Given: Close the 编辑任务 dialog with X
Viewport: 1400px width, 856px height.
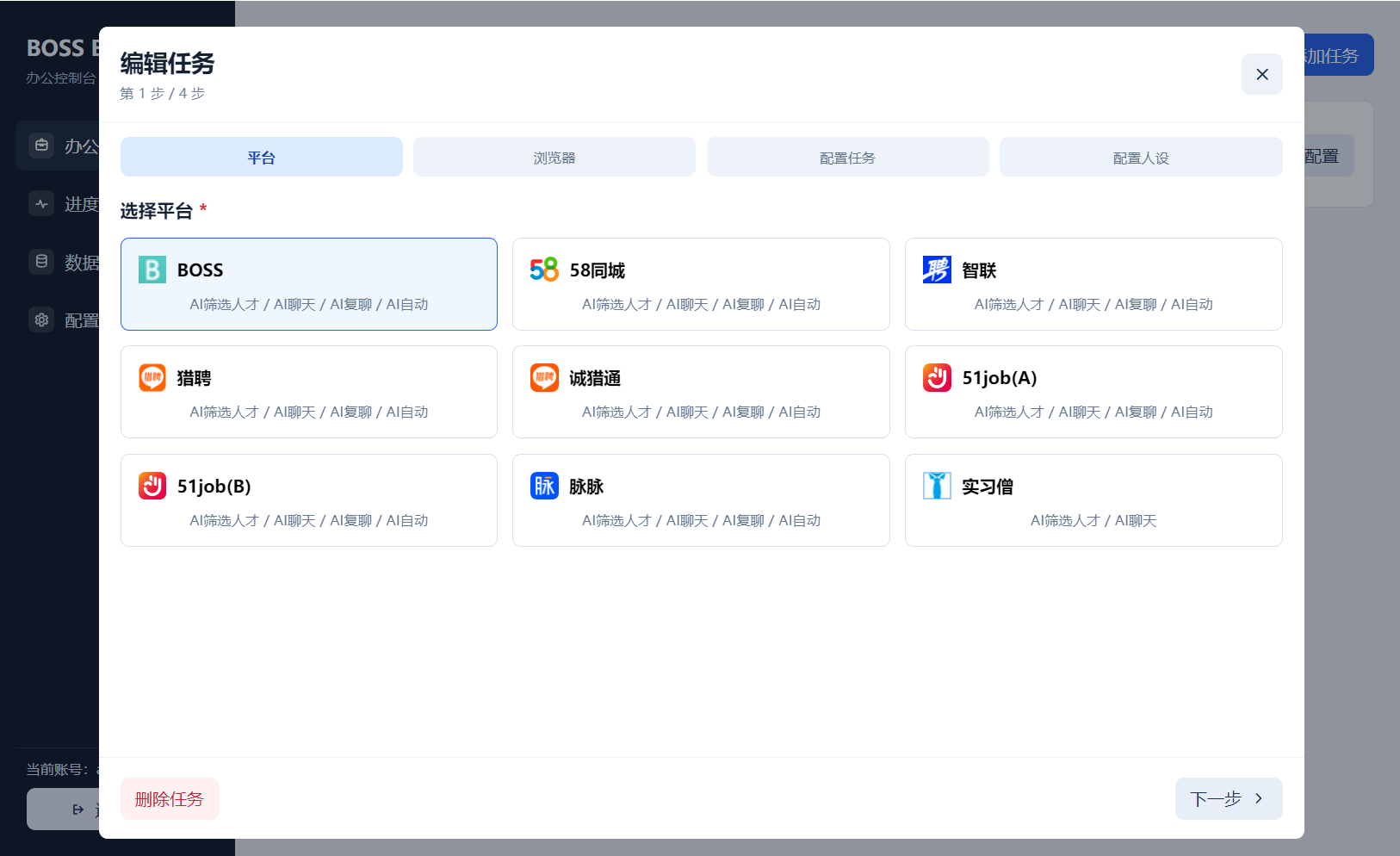Looking at the screenshot, I should [x=1262, y=74].
